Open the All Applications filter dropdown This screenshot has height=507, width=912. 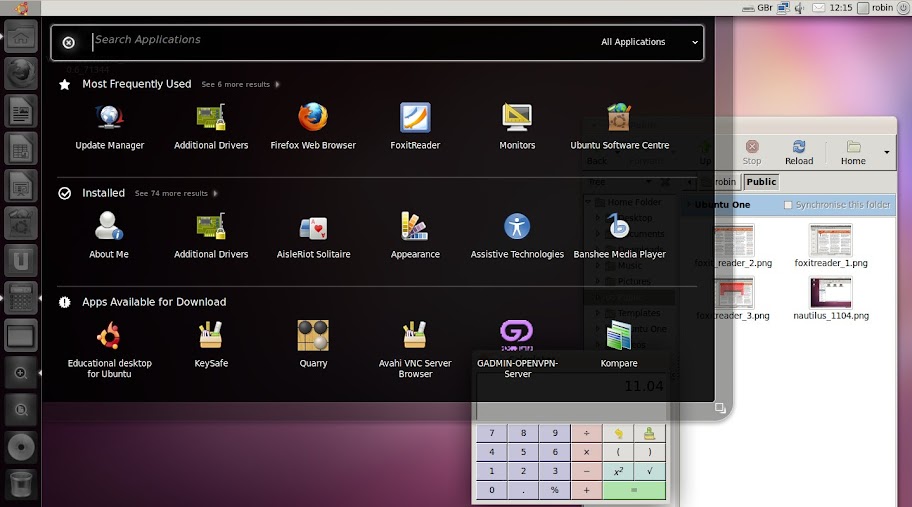coord(649,42)
